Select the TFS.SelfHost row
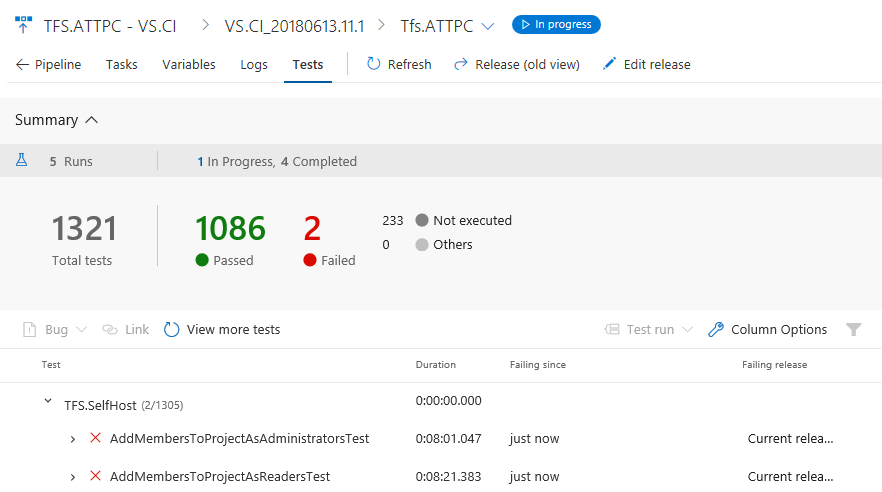The width and height of the screenshot is (882, 492). pos(441,403)
